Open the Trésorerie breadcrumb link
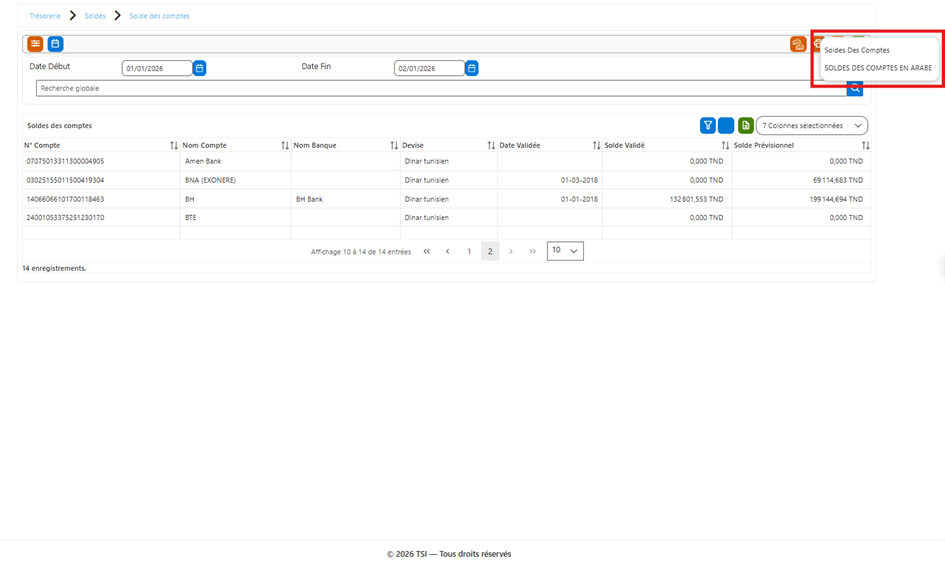This screenshot has width=945, height=565. (x=45, y=16)
